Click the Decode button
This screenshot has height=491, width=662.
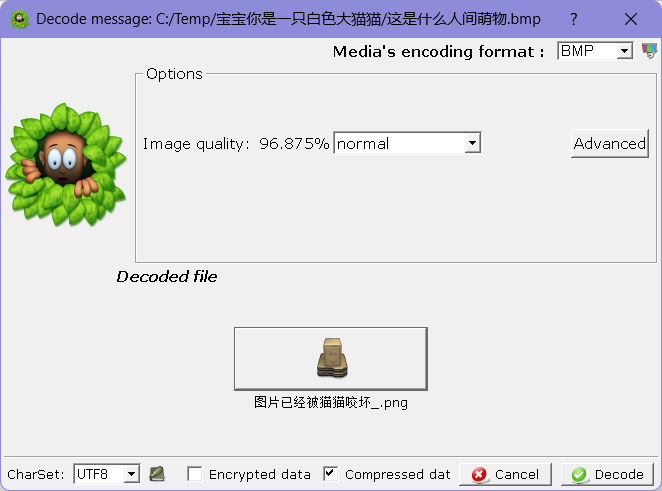click(607, 475)
